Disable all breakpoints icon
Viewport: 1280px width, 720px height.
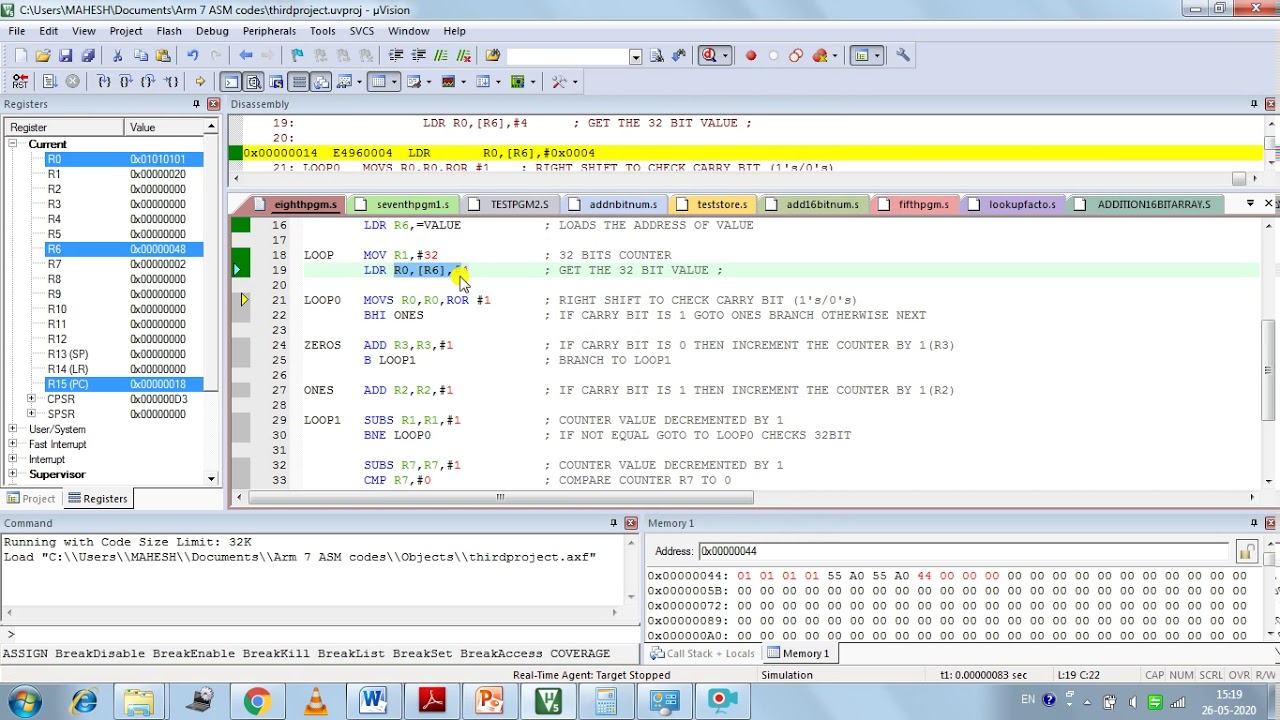796,56
